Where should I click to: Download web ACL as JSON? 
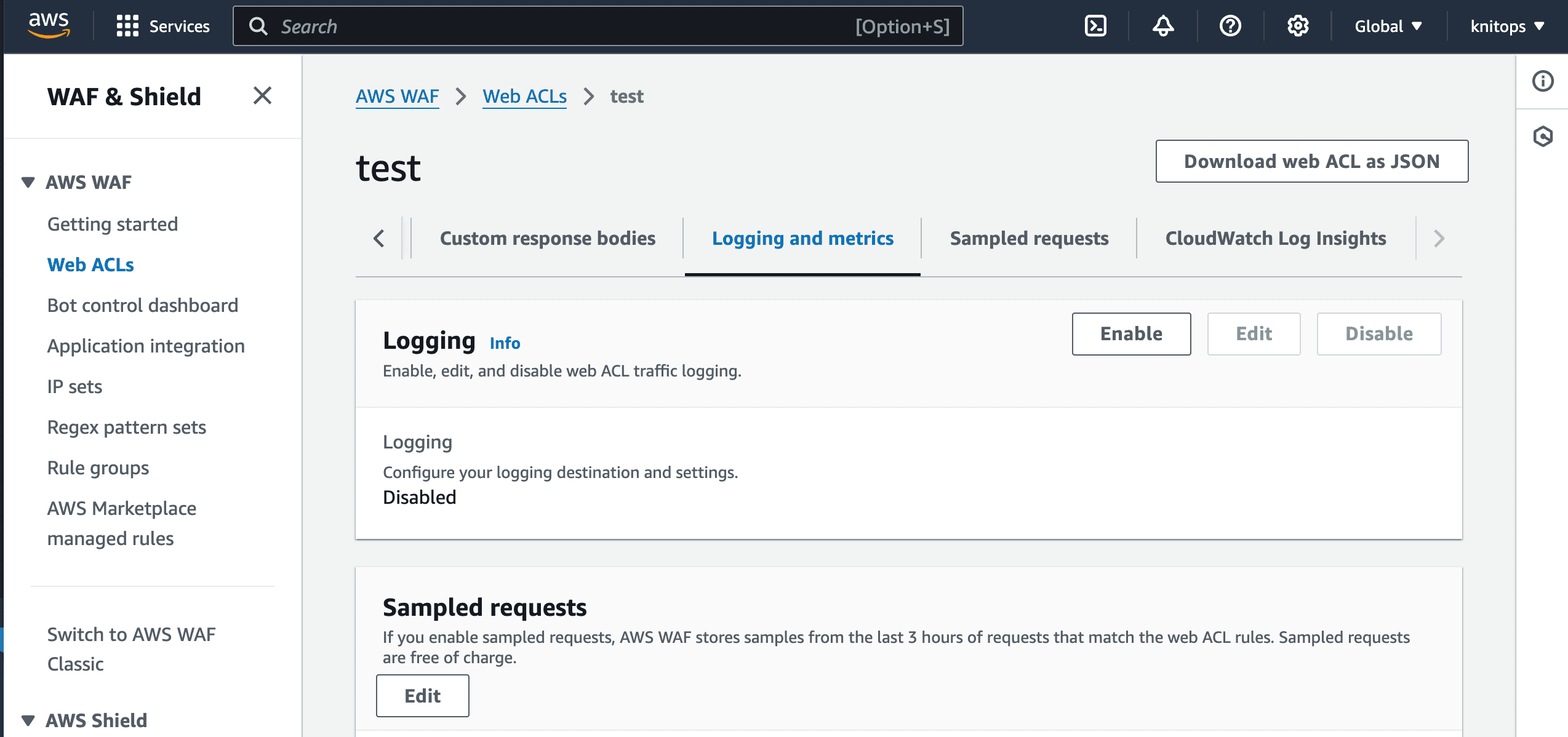tap(1312, 161)
